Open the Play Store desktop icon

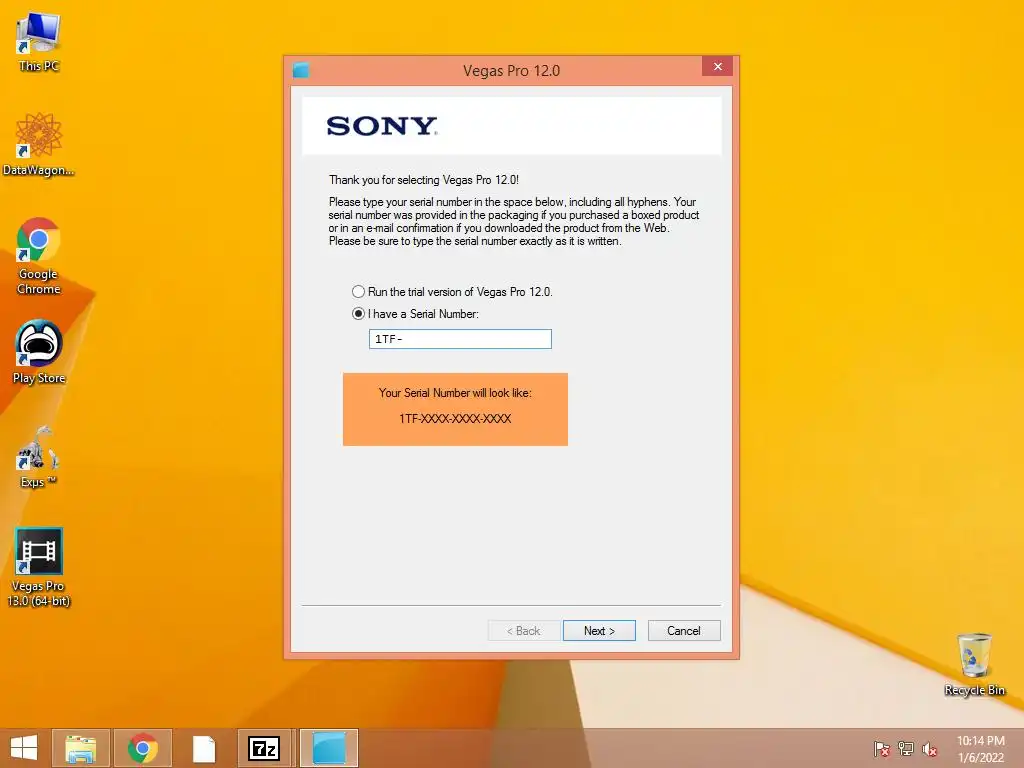click(39, 352)
